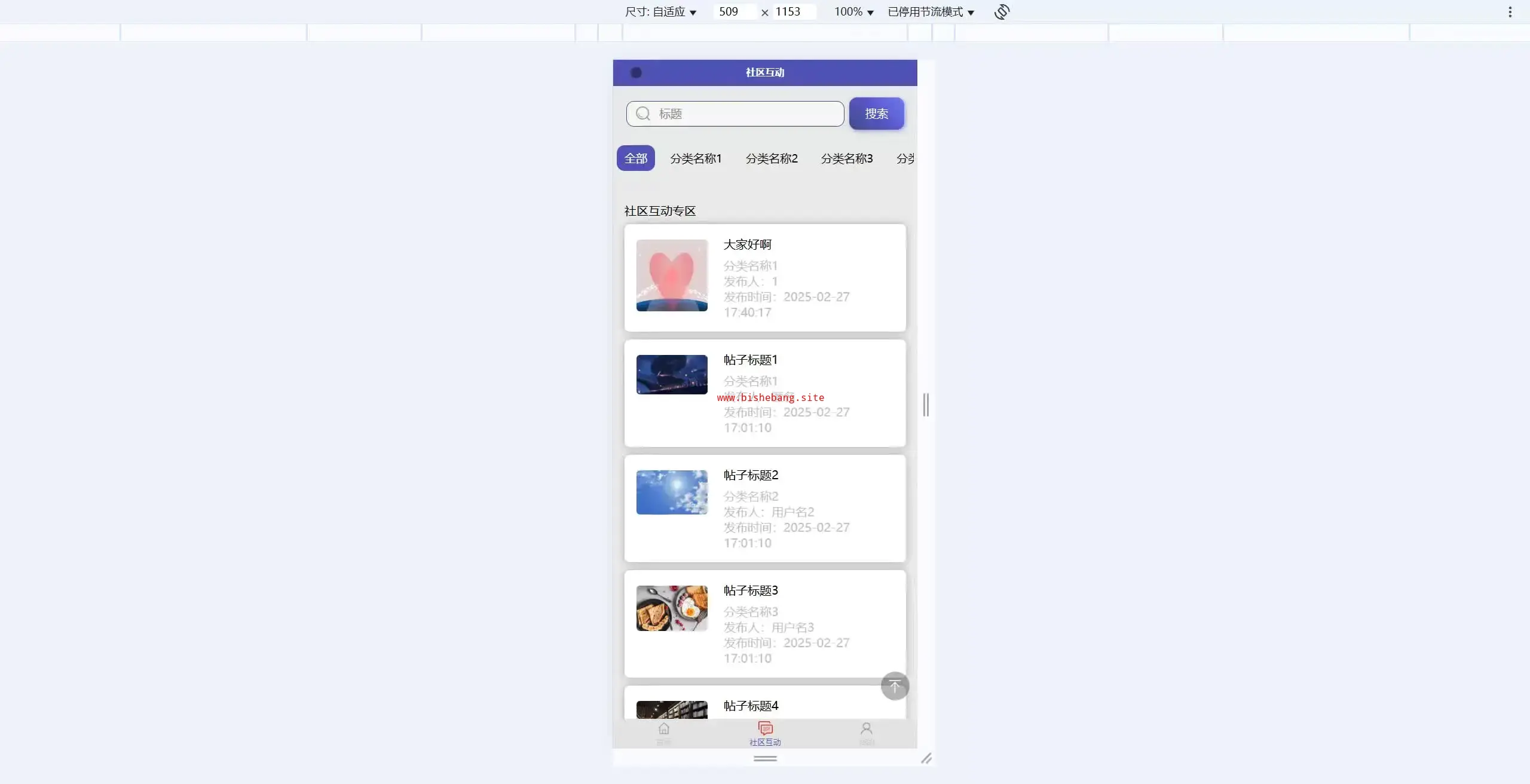Click the food thumbnail of 帖子标题3
Viewport: 1530px width, 784px height.
[672, 608]
